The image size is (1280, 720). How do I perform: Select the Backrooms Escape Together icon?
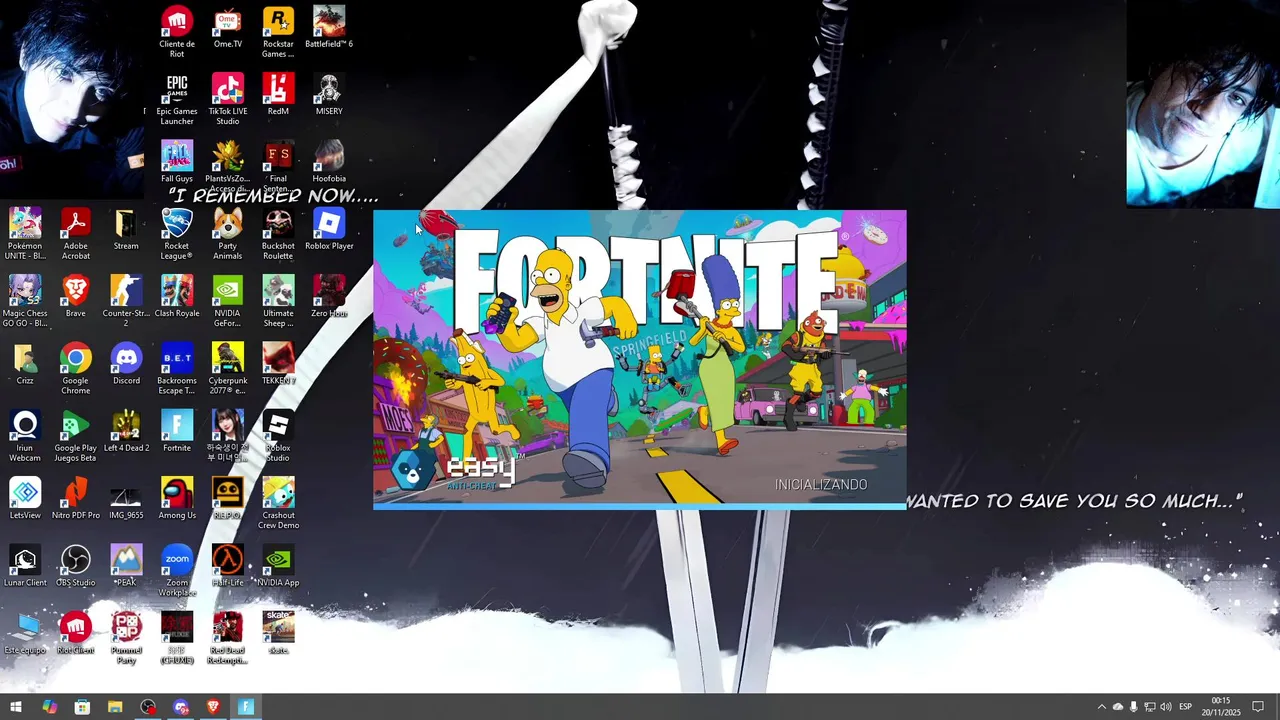click(x=177, y=368)
